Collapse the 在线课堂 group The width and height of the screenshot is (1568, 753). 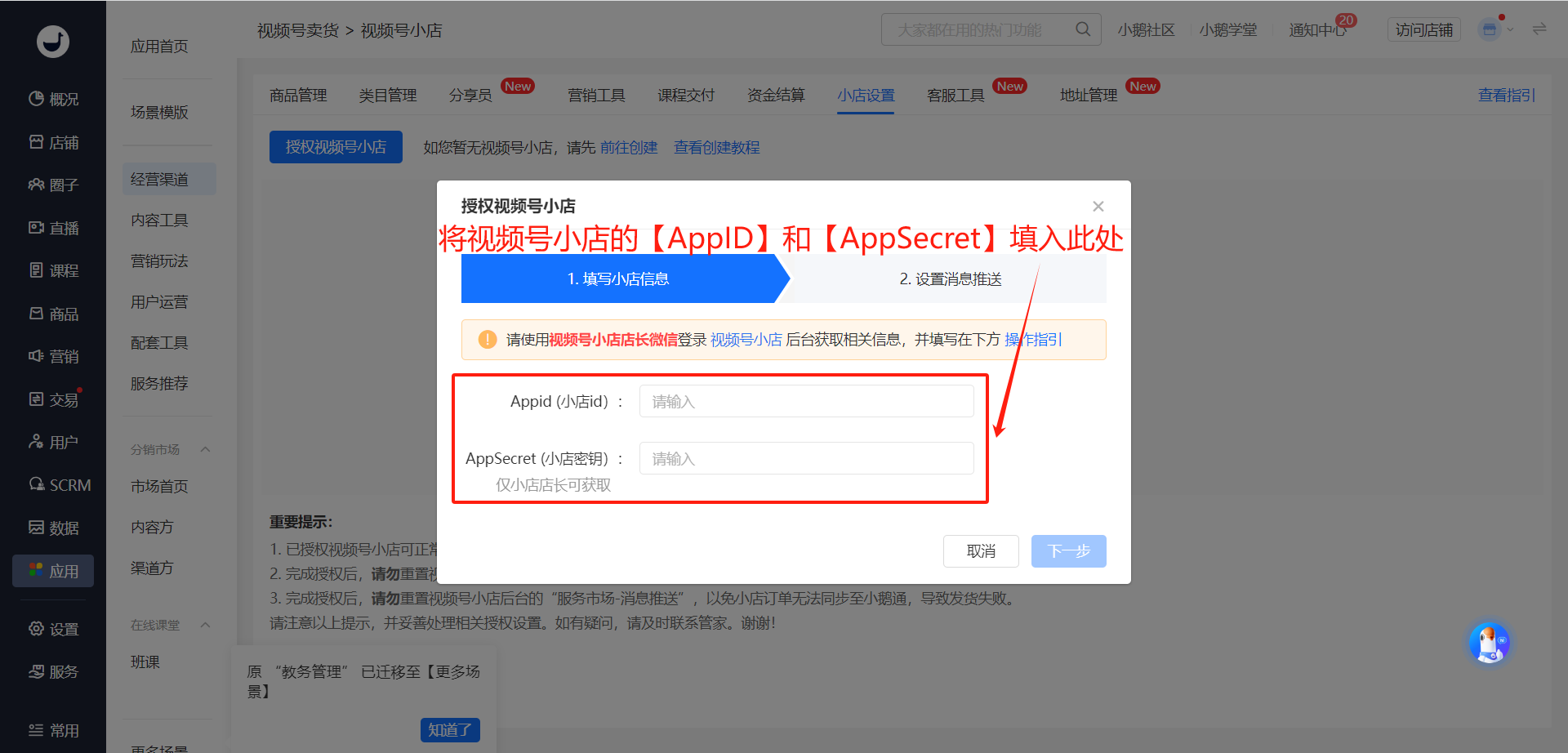tap(206, 625)
